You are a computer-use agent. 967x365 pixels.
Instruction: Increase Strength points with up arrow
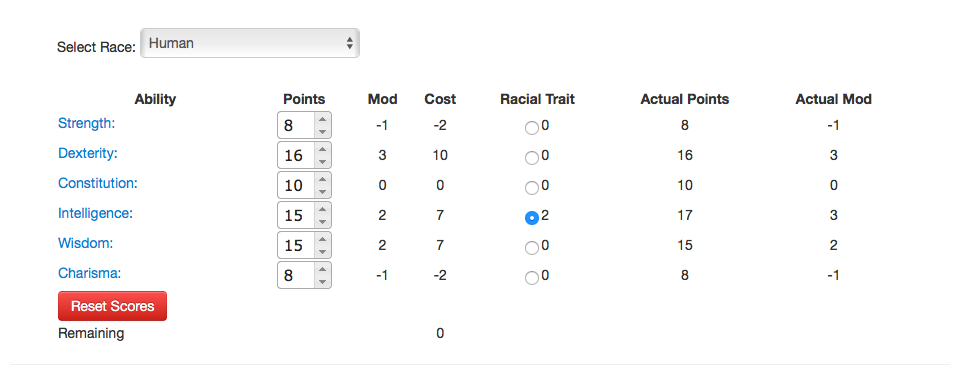pos(322,119)
